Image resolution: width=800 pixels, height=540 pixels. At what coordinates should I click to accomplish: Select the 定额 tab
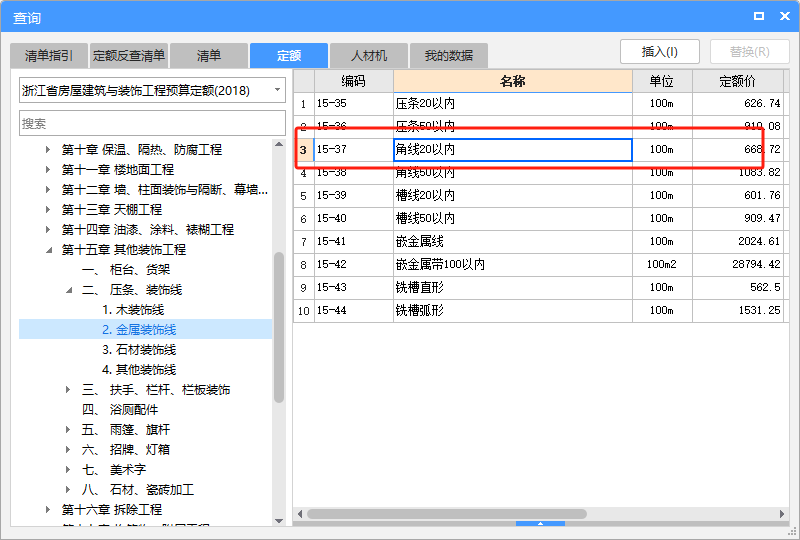click(x=289, y=56)
